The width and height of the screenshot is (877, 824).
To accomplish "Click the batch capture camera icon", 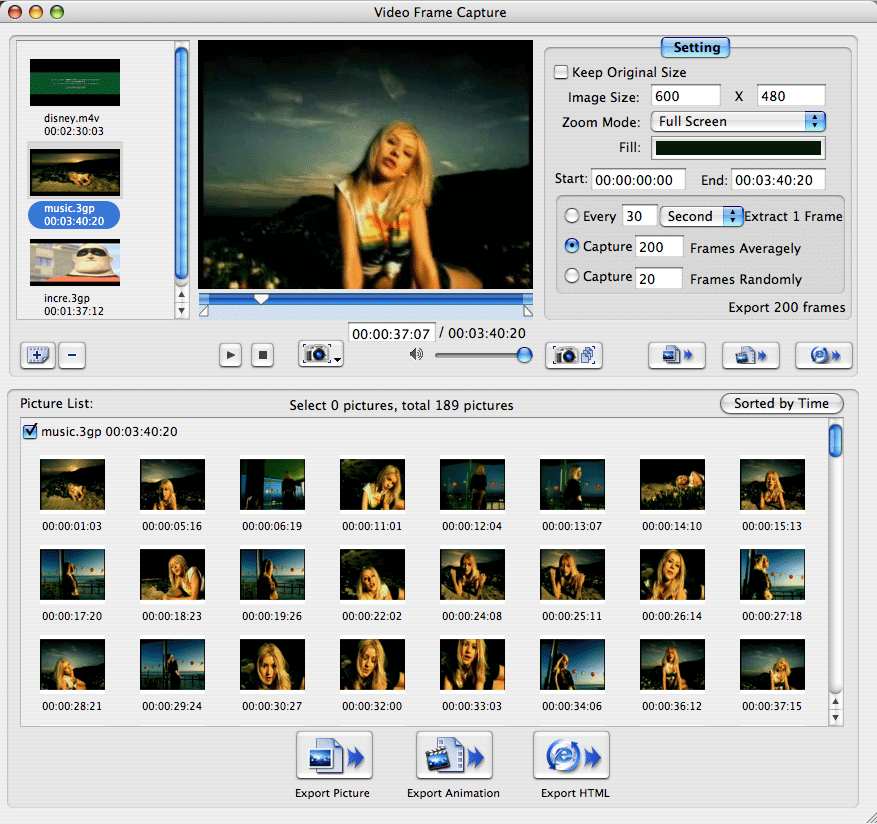I will point(573,355).
